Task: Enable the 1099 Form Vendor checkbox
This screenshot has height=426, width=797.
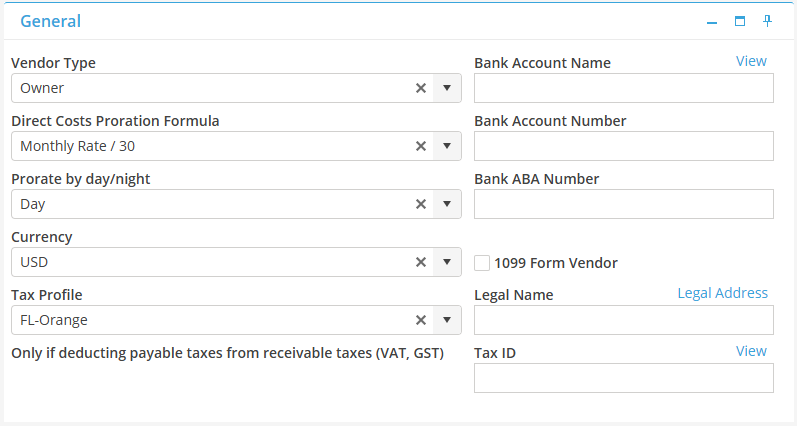Action: point(482,263)
